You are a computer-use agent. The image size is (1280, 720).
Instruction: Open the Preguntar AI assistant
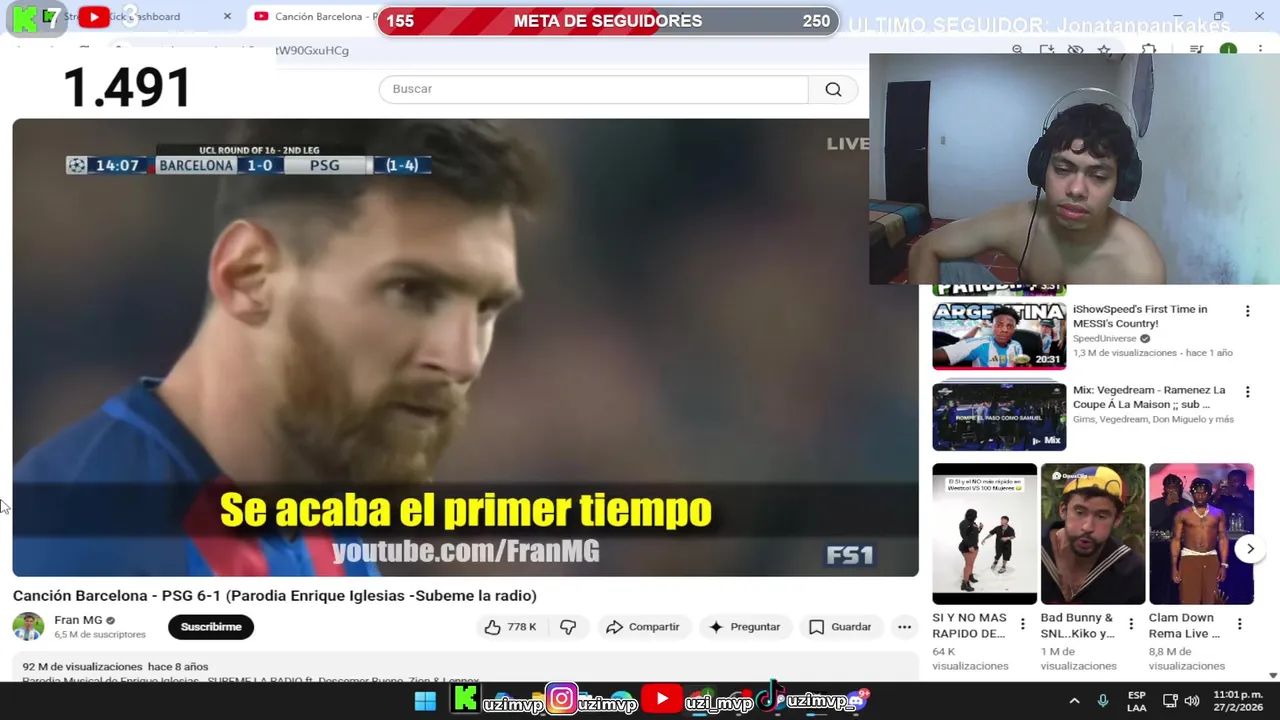(744, 627)
